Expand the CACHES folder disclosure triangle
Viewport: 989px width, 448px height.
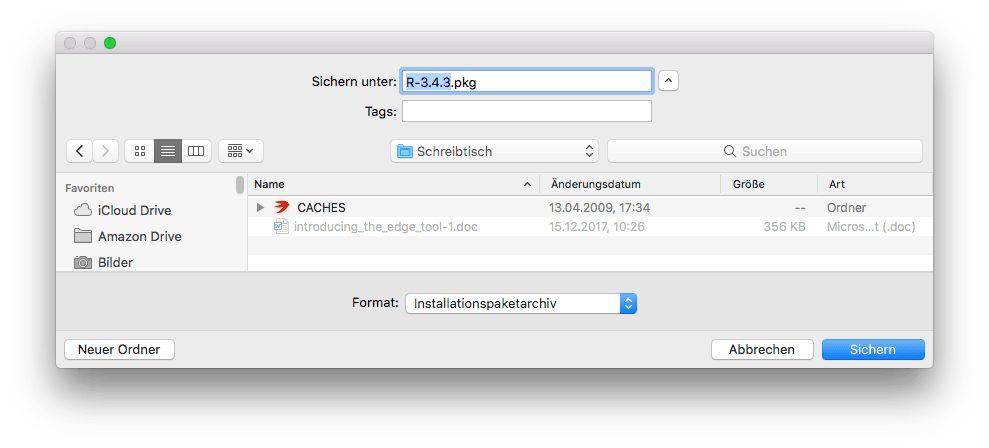[x=261, y=207]
